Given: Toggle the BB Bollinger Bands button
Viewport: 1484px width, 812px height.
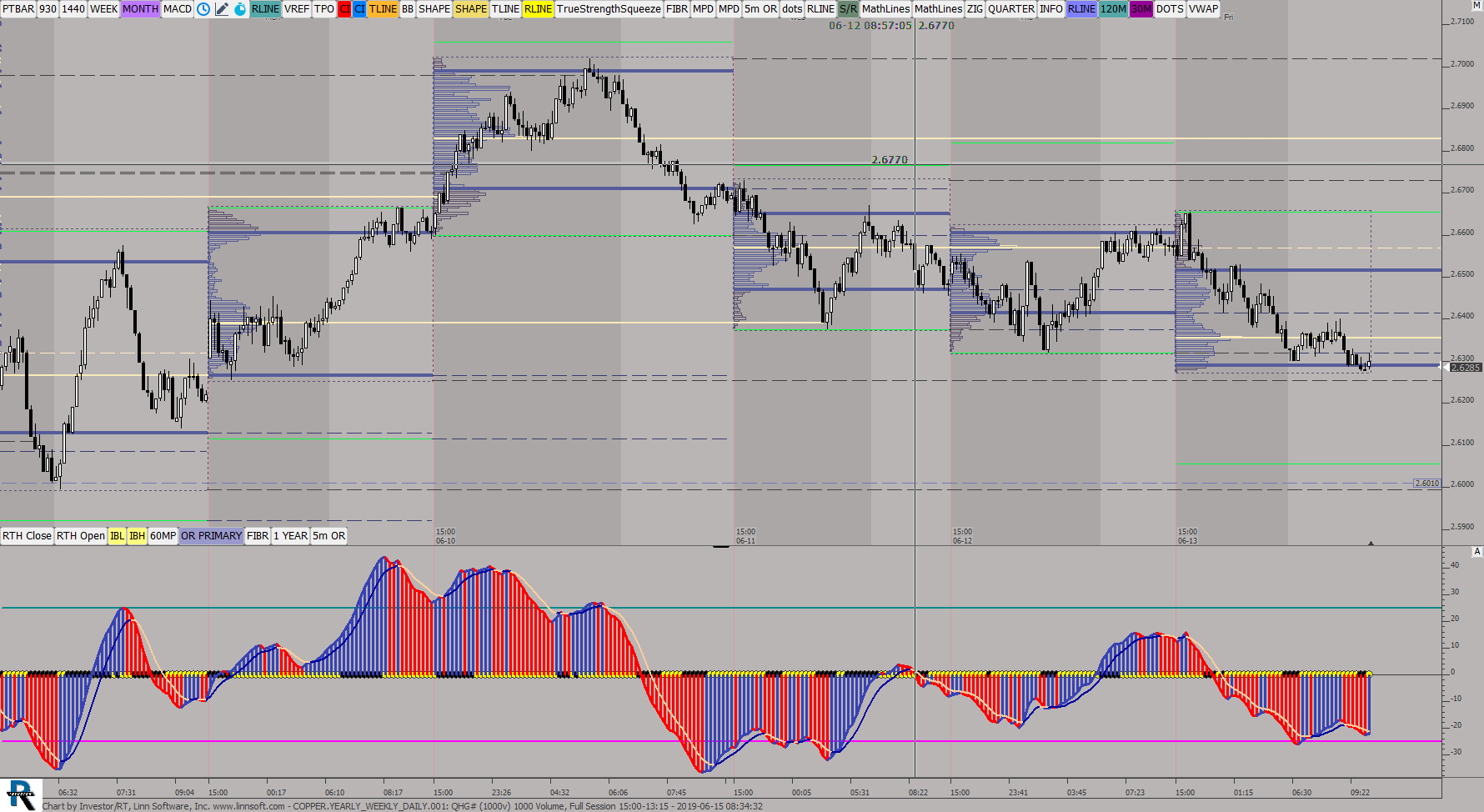Looking at the screenshot, I should (408, 9).
